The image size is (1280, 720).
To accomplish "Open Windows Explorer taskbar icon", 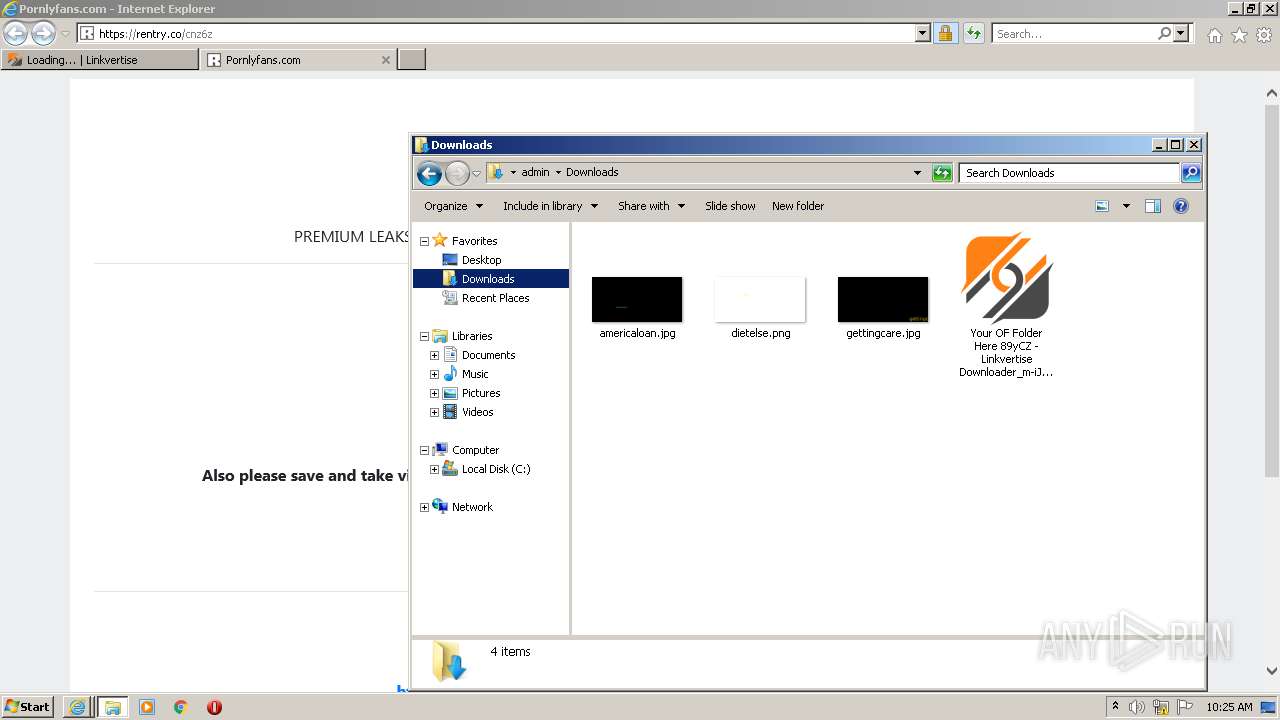I will (x=112, y=707).
